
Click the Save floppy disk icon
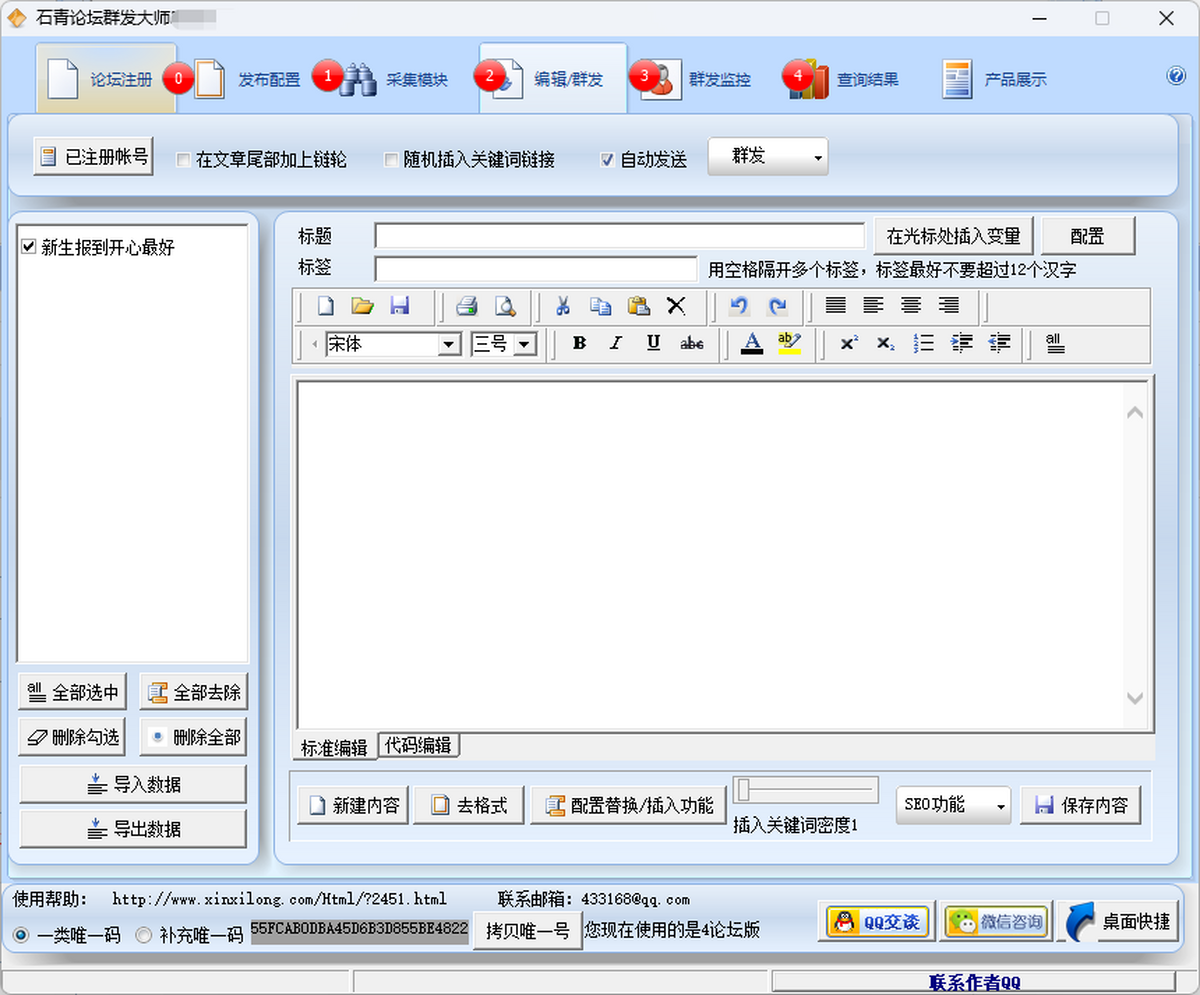click(399, 306)
